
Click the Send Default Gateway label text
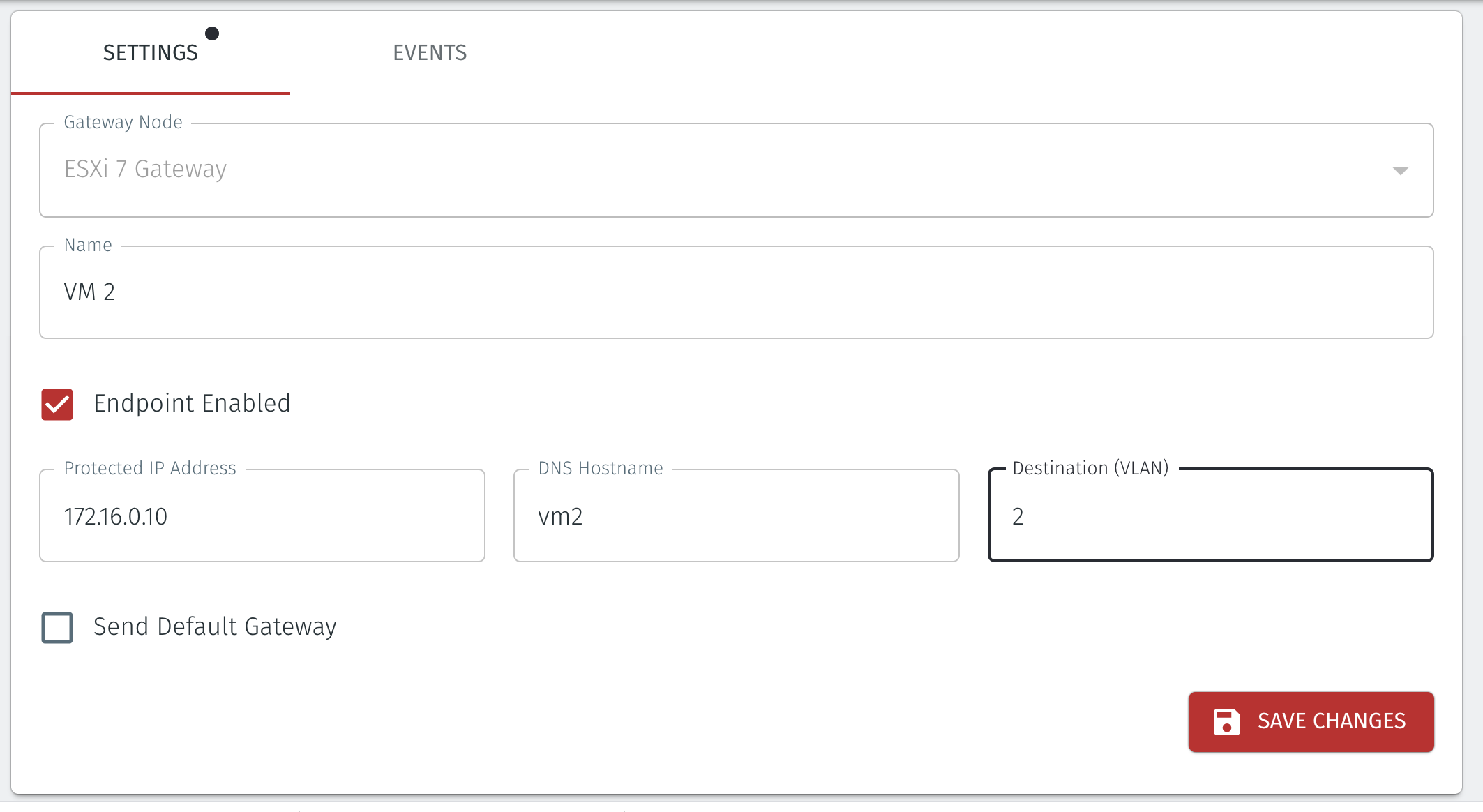[215, 627]
